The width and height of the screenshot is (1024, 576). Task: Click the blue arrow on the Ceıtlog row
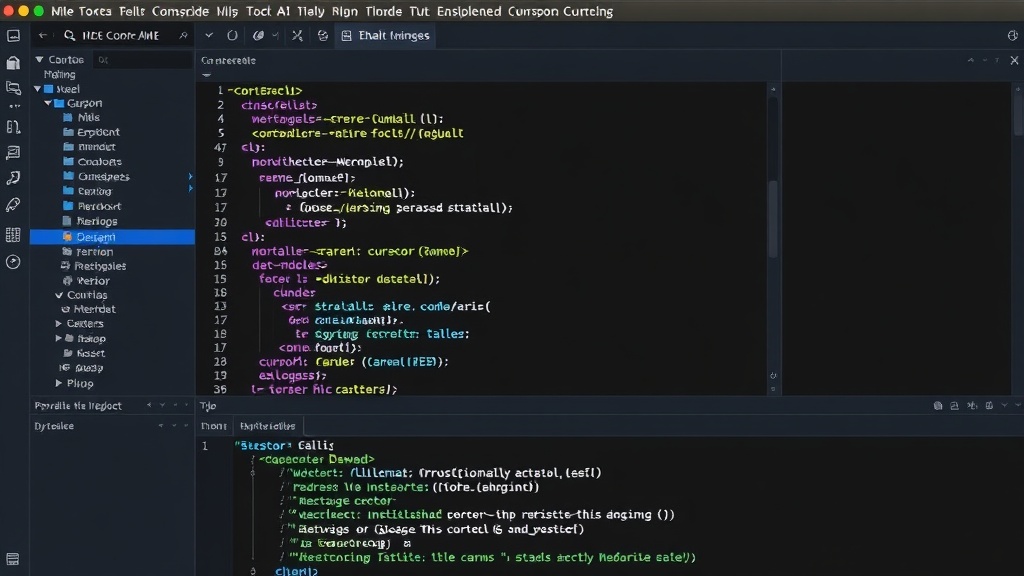[190, 189]
